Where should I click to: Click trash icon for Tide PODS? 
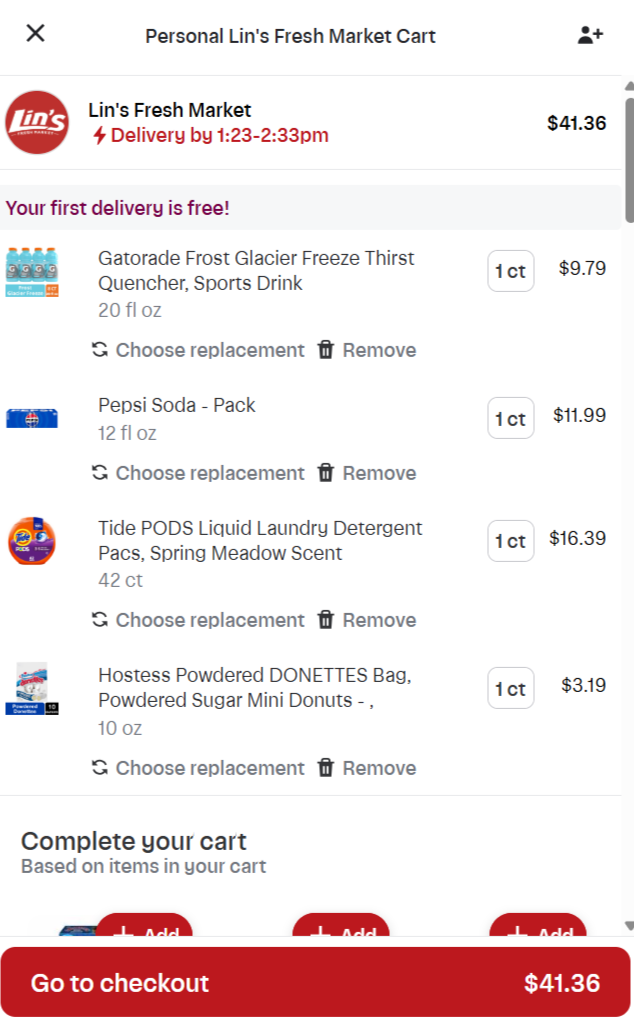tap(326, 620)
